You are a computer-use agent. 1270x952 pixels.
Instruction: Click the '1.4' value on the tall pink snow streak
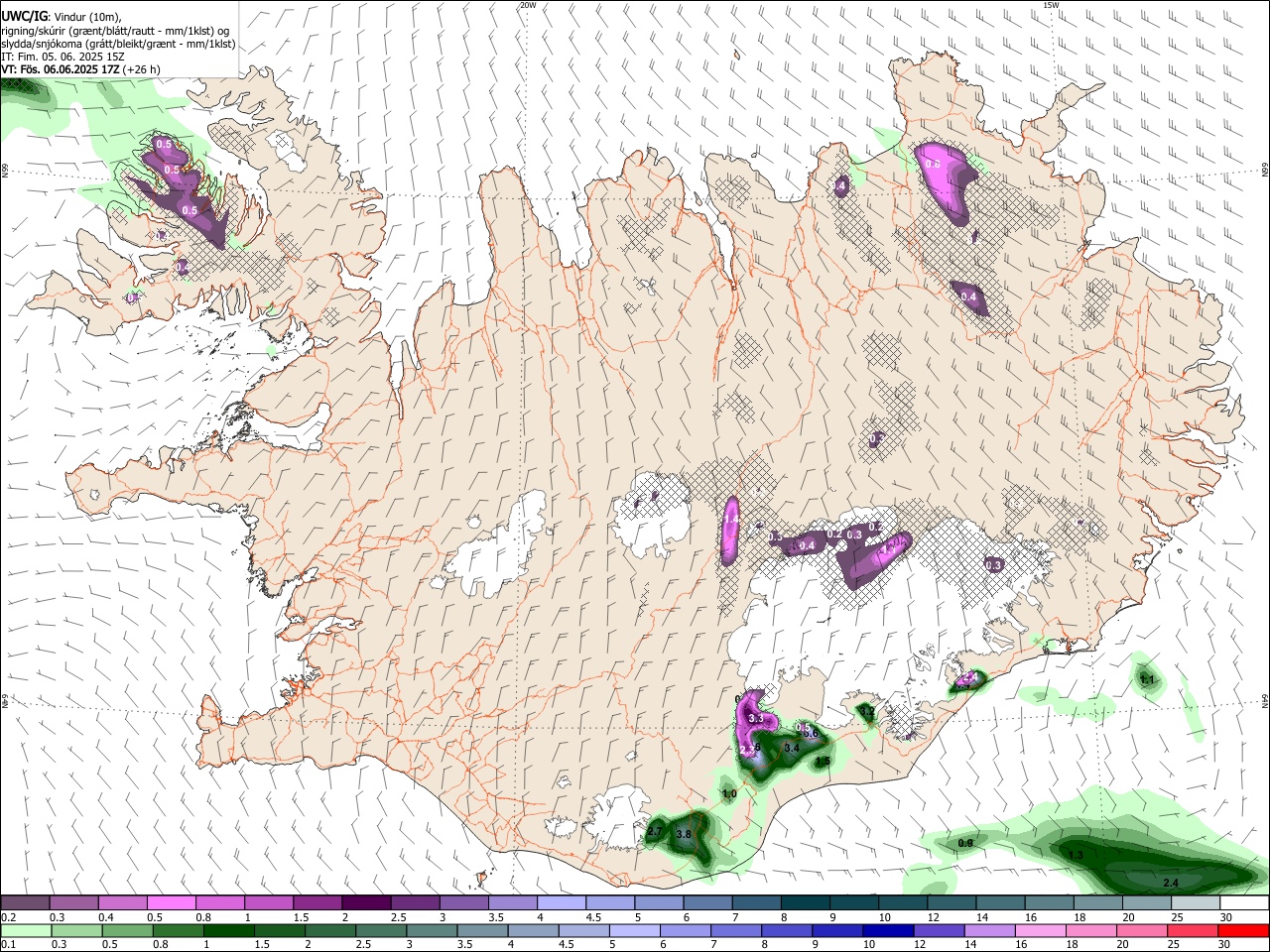point(731,520)
